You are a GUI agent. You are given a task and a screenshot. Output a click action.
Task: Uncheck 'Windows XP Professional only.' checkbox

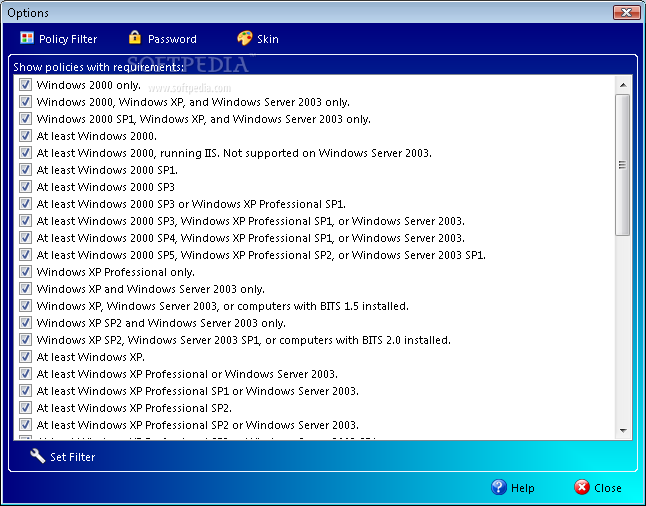pyautogui.click(x=25, y=272)
